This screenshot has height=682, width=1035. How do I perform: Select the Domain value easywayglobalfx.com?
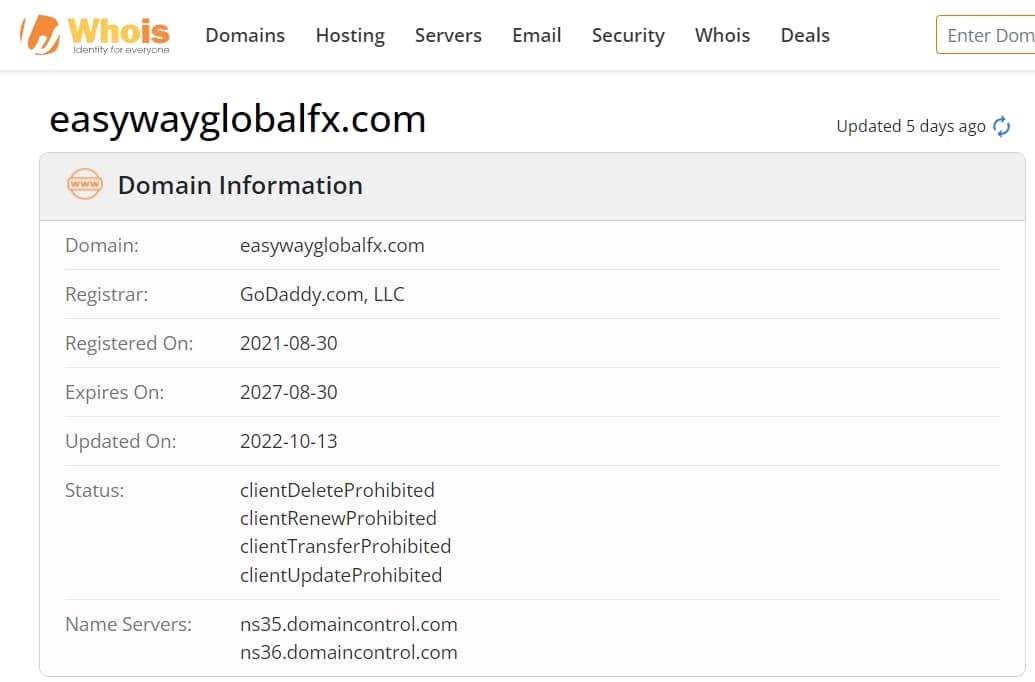332,246
